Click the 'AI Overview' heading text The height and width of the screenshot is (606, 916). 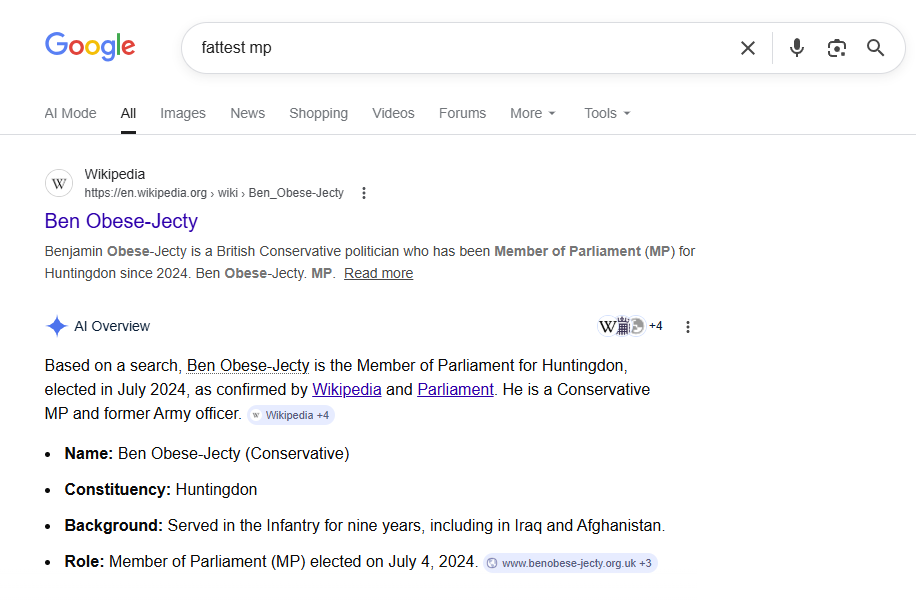[x=112, y=326]
